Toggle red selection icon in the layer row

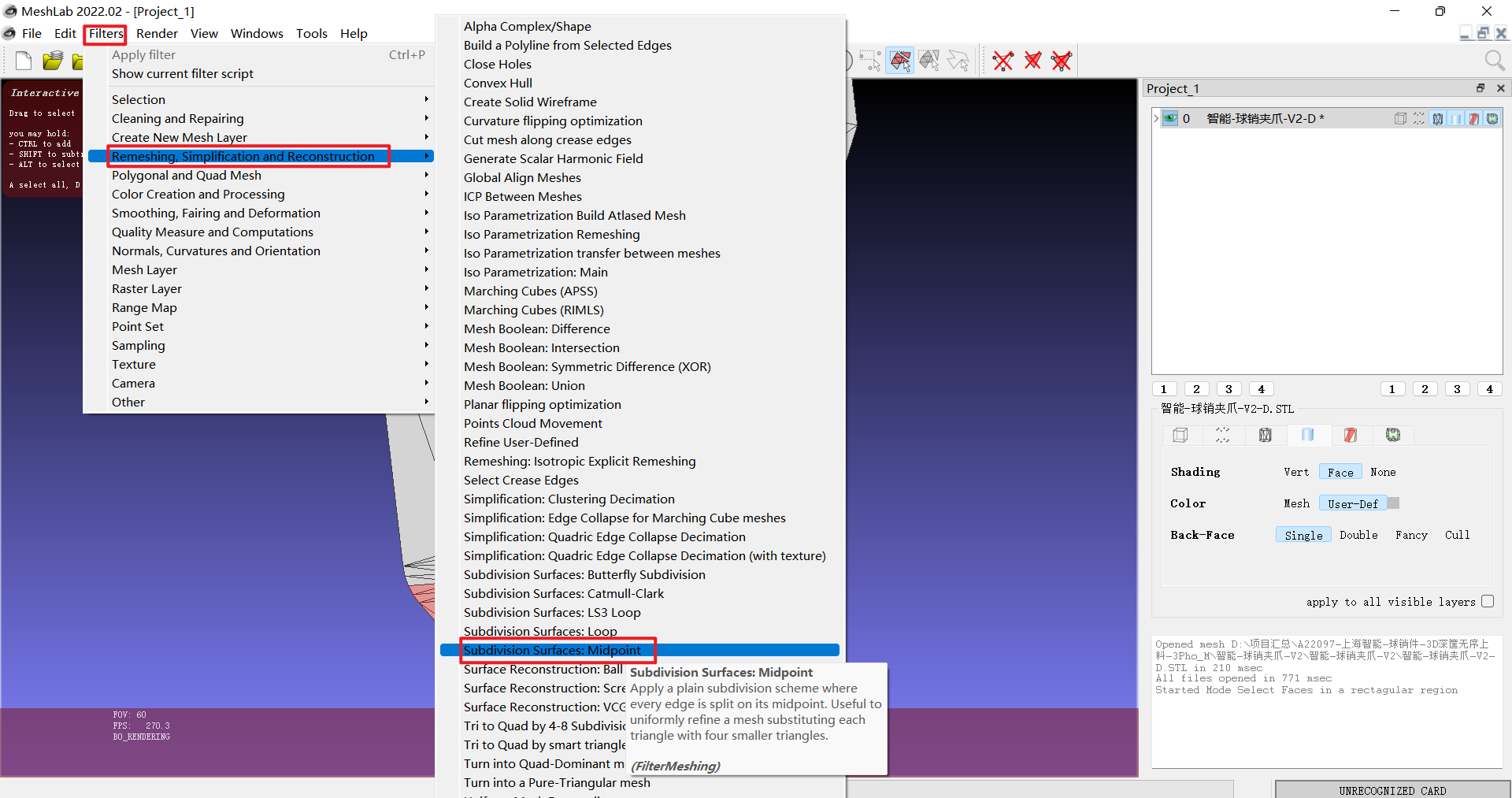(1474, 118)
